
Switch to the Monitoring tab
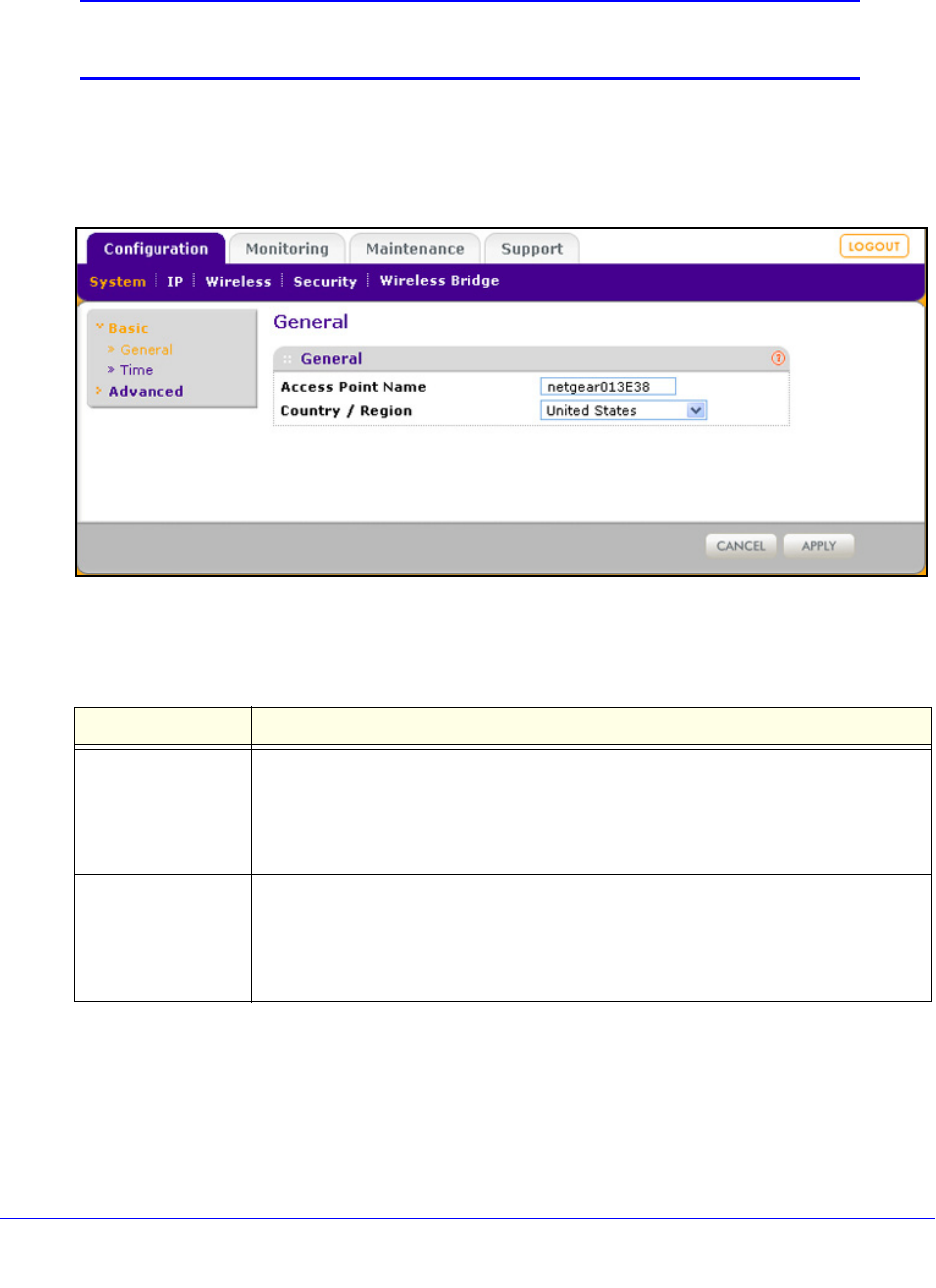click(287, 249)
